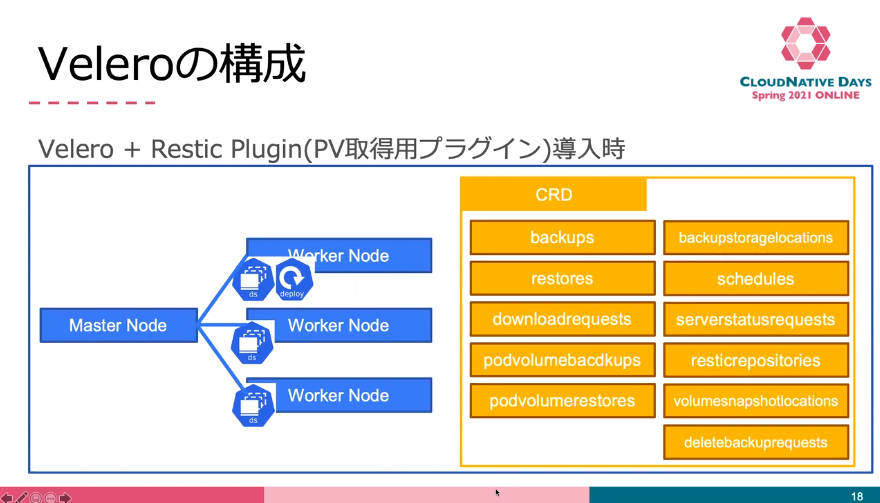Click the resticrepositories CRD box
880x503 pixels.
coord(756,360)
